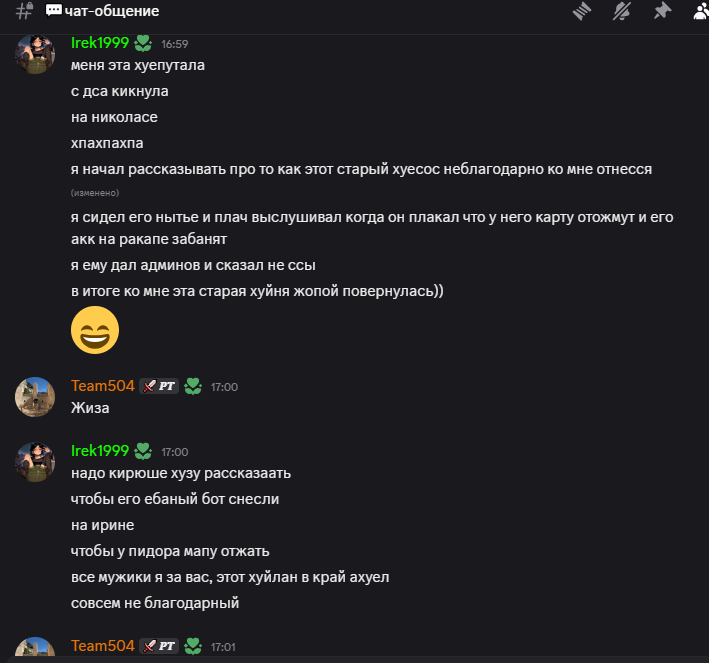
Task: Click Irek1999 avatar at 17:00 message
Action: [x=35, y=461]
